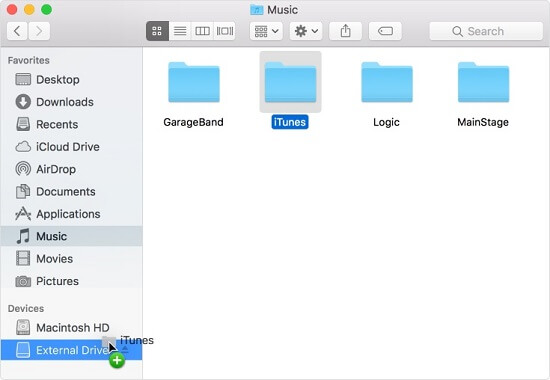Eject the External Drive
Image resolution: width=550 pixels, height=380 pixels.
point(125,349)
